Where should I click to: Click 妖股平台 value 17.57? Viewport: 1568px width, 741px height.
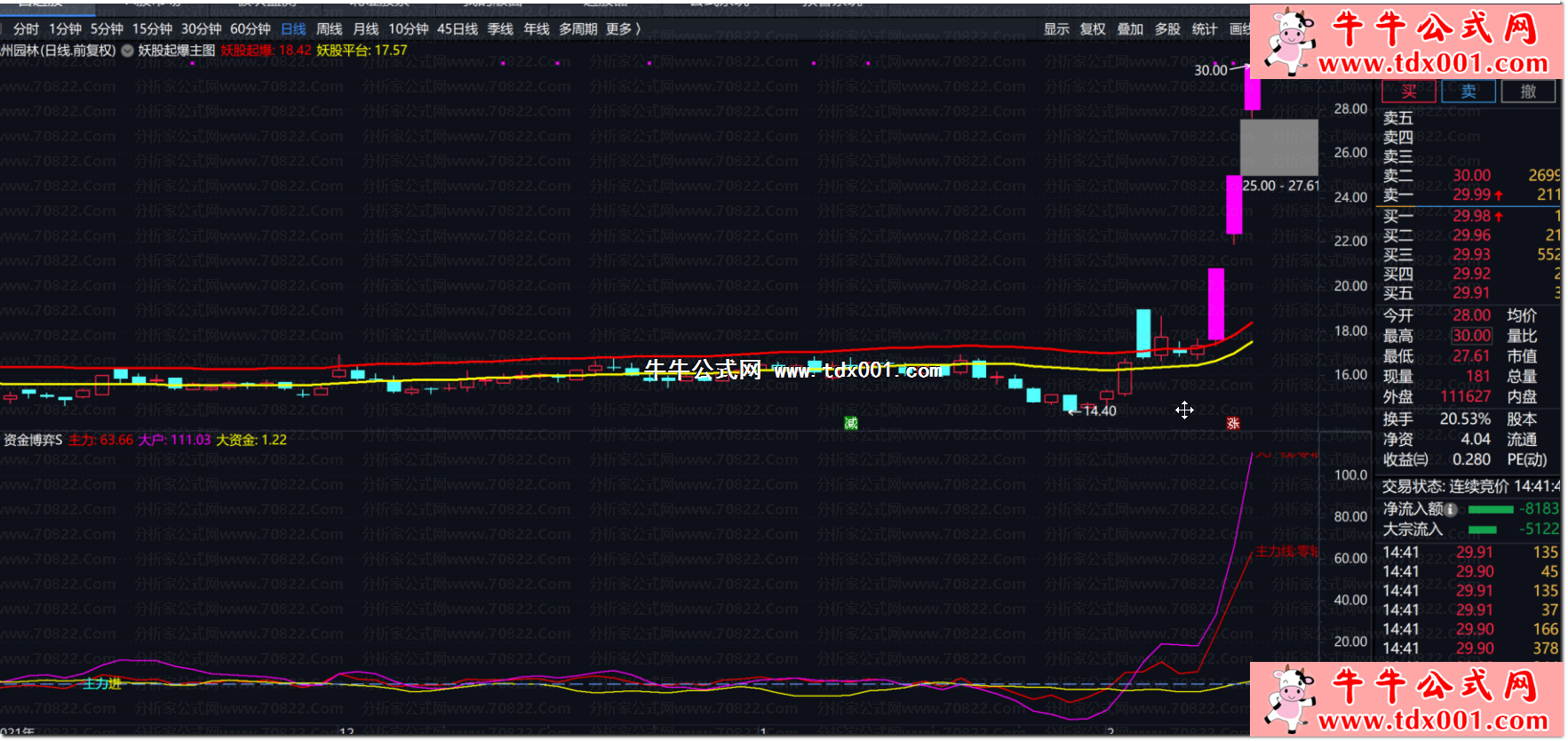(391, 51)
